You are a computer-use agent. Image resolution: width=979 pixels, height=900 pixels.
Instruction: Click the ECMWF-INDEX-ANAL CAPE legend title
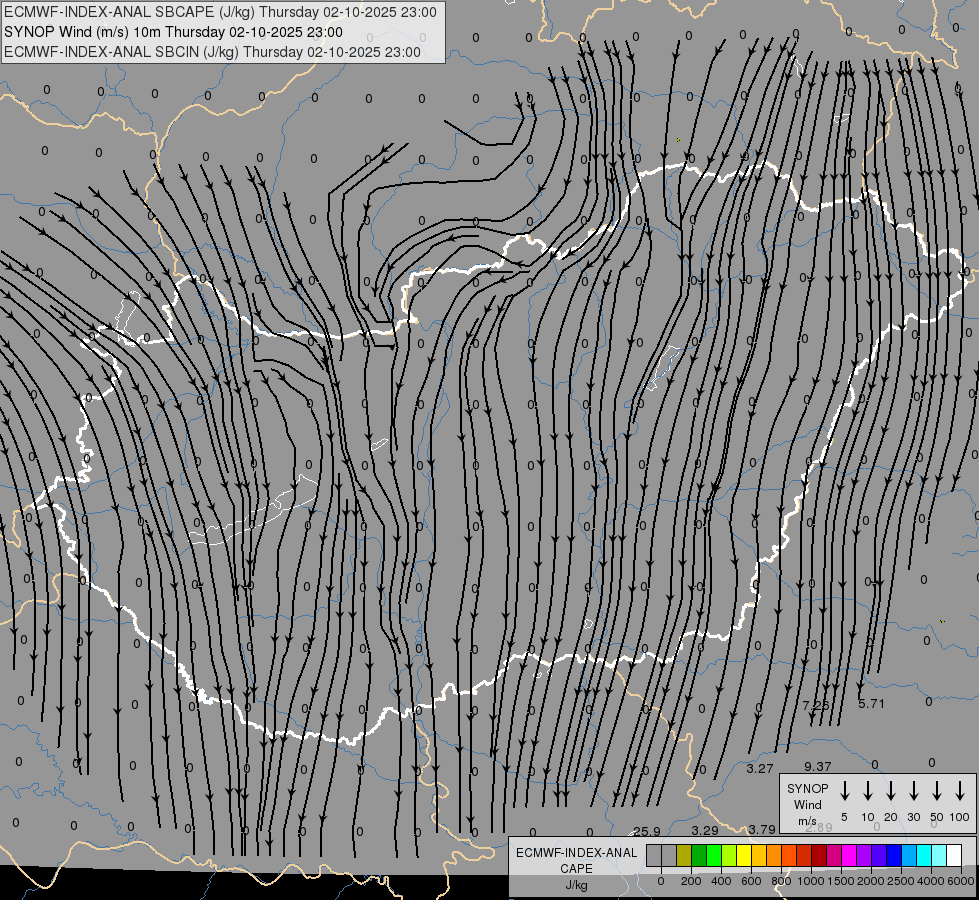[576, 861]
